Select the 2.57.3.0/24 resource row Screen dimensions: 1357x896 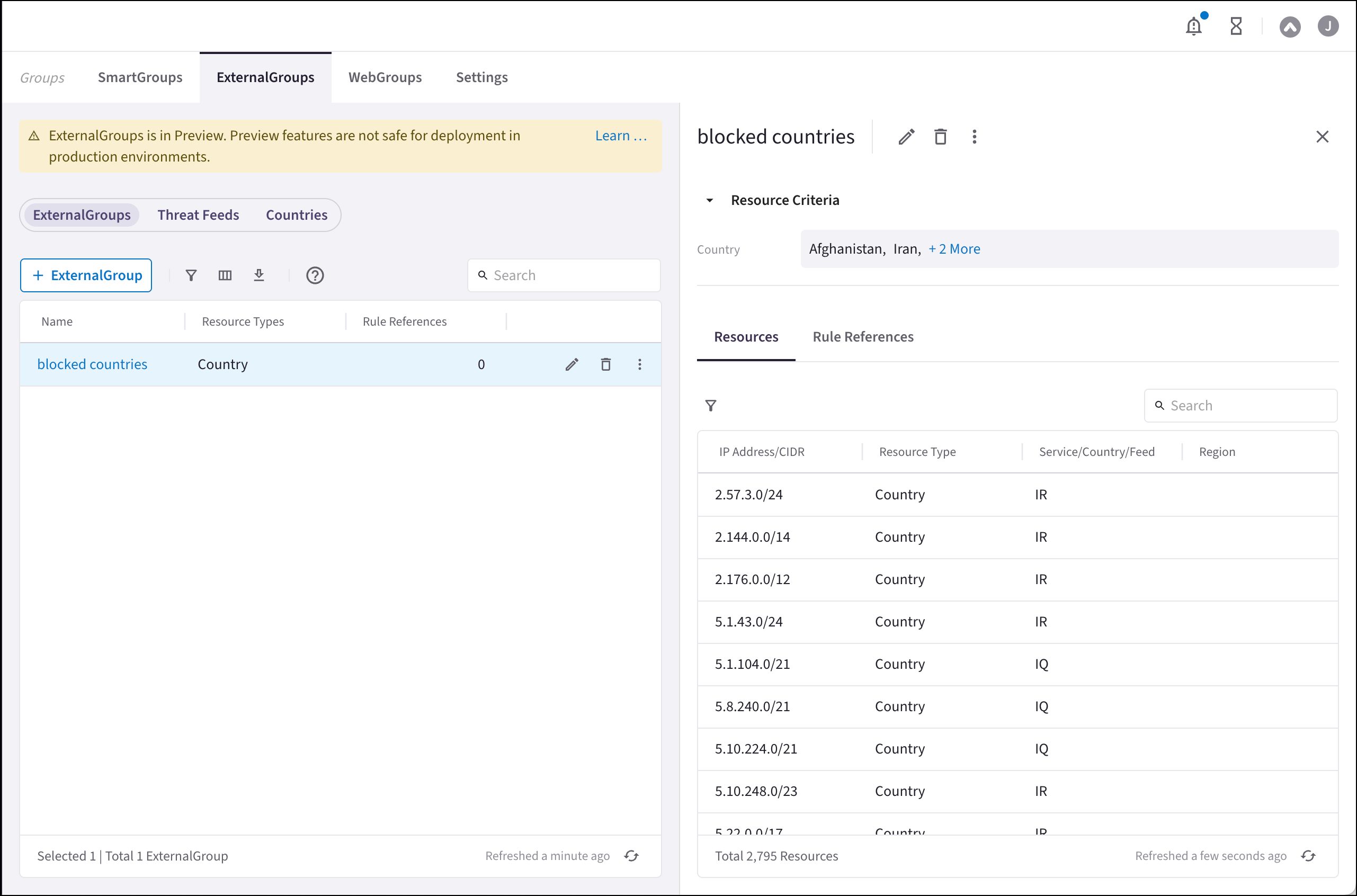coord(1017,495)
